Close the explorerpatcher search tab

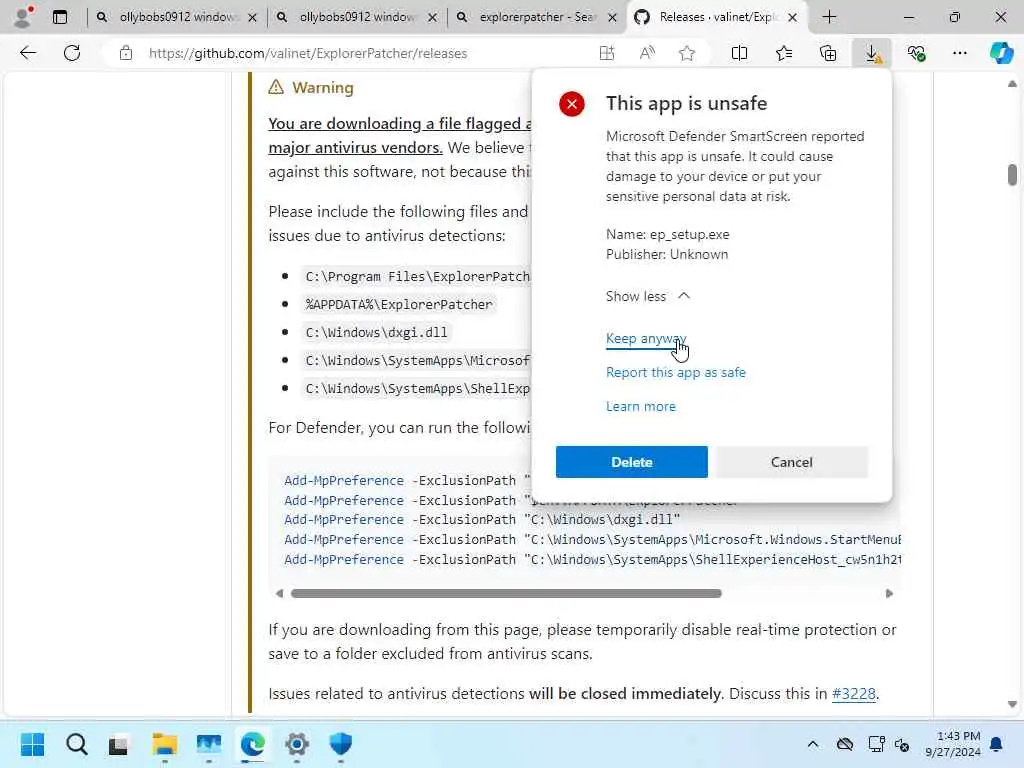click(613, 18)
